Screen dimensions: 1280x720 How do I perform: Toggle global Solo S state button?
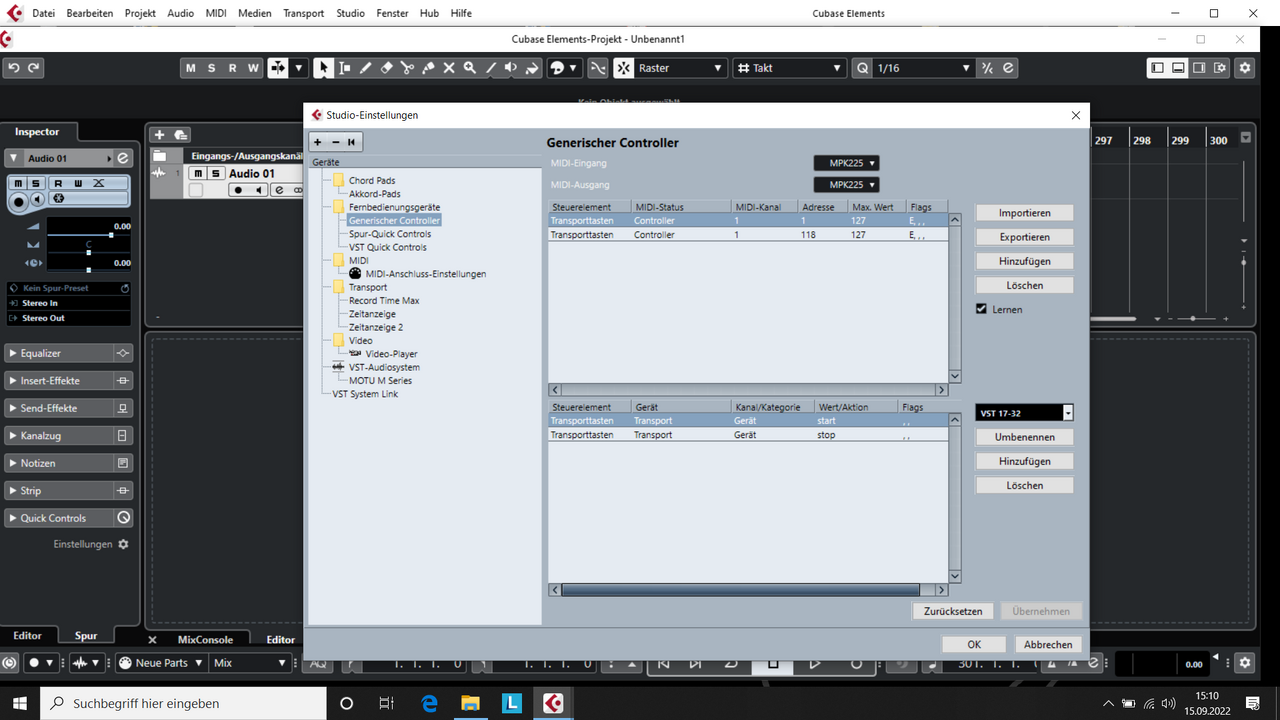(211, 68)
